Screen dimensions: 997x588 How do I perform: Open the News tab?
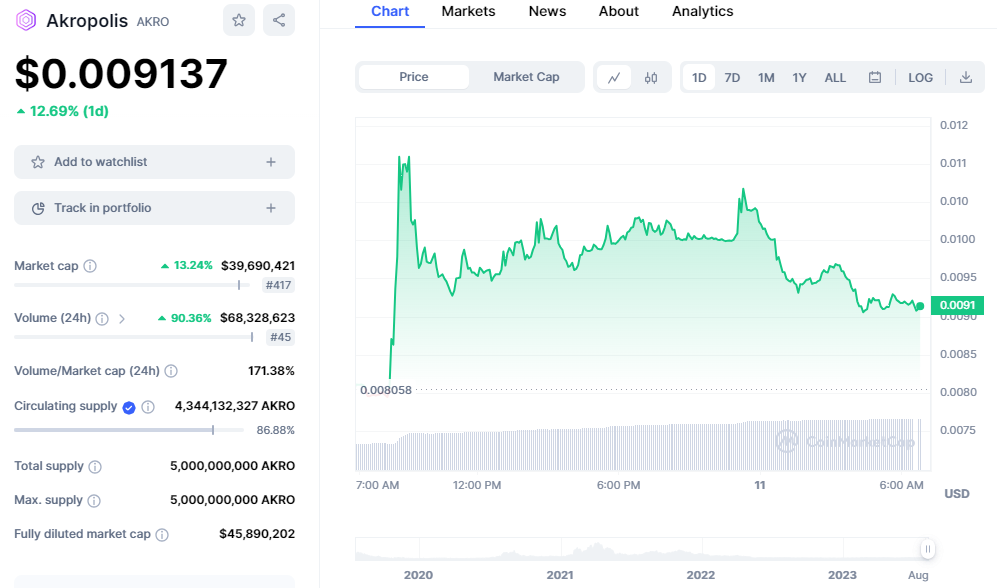547,11
